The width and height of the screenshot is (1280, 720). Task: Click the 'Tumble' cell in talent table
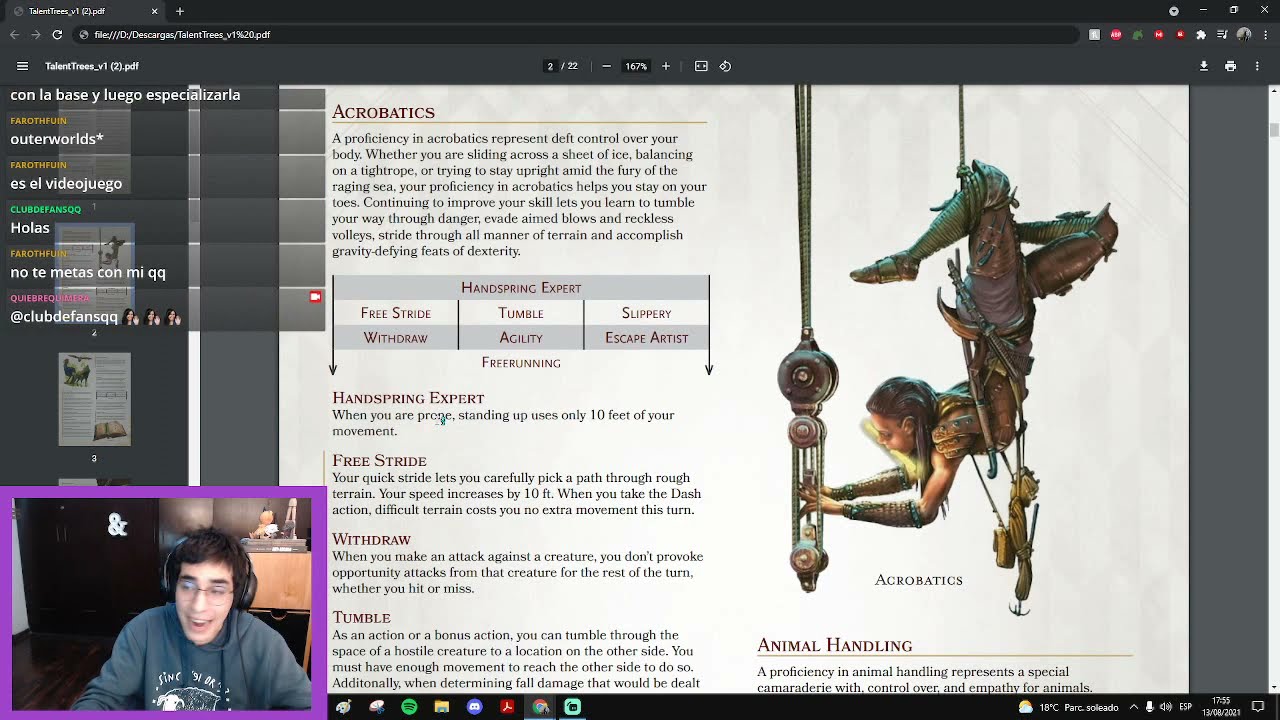[x=521, y=313]
